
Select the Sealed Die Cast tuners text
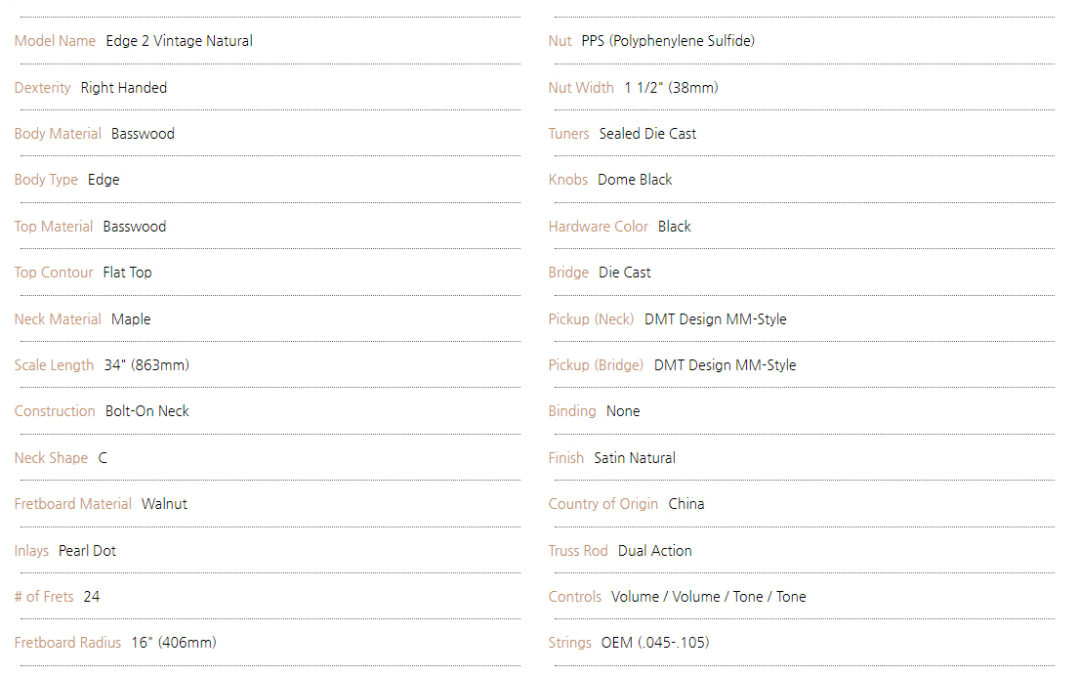tap(647, 134)
